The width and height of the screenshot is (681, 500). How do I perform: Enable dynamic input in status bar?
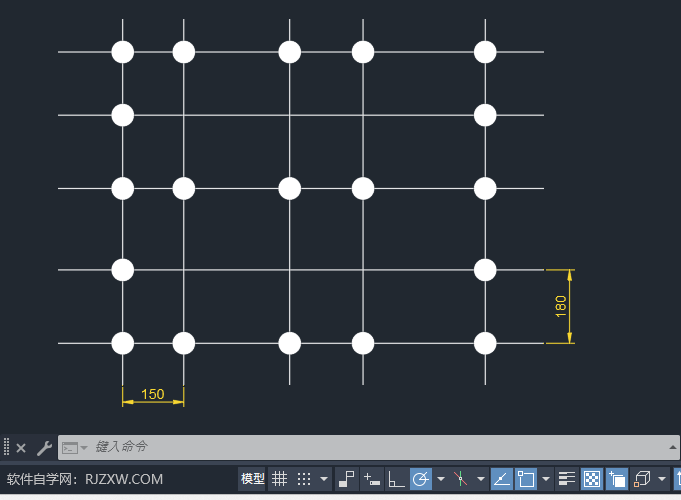click(x=372, y=479)
